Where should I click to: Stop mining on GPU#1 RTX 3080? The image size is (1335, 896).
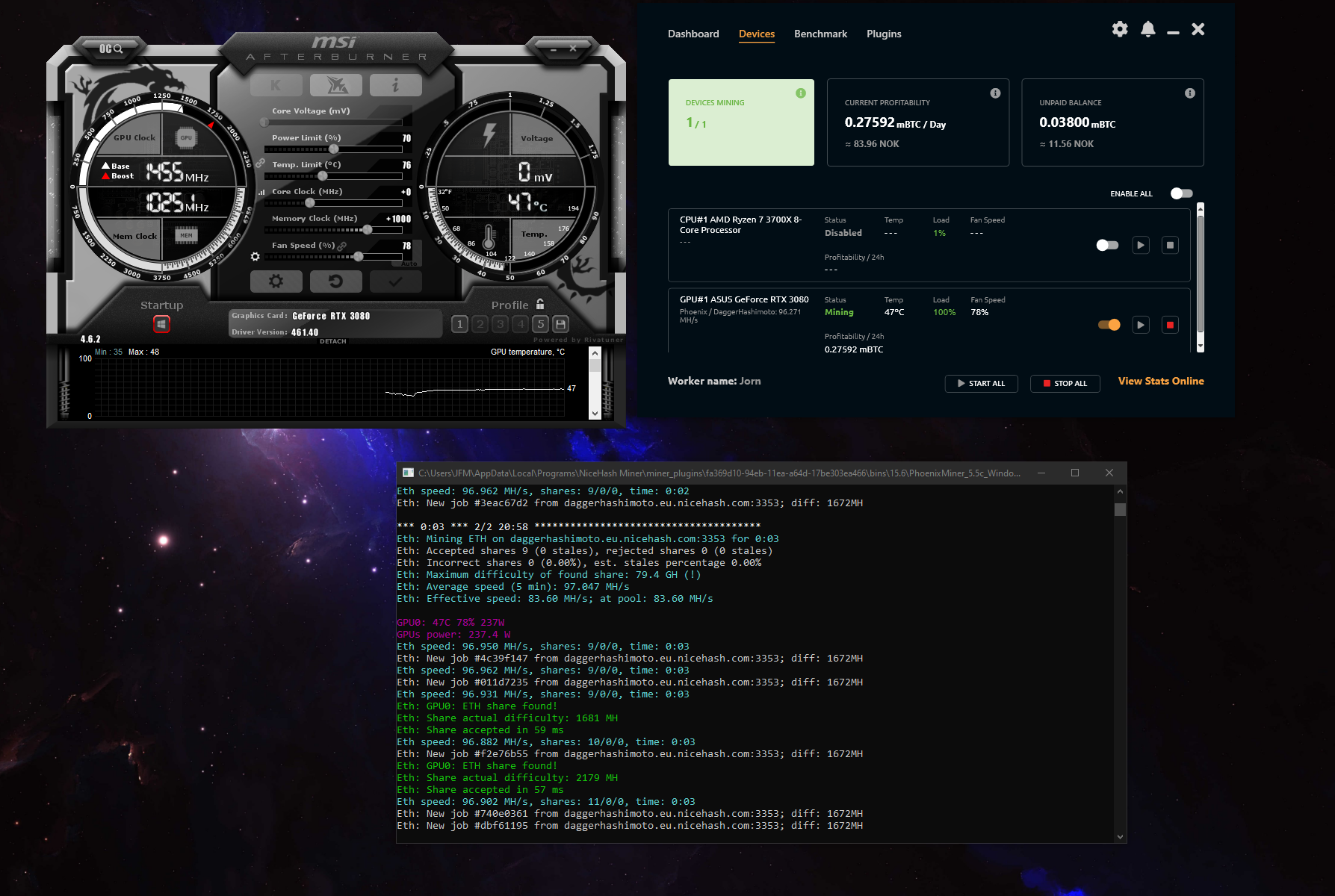(x=1171, y=325)
